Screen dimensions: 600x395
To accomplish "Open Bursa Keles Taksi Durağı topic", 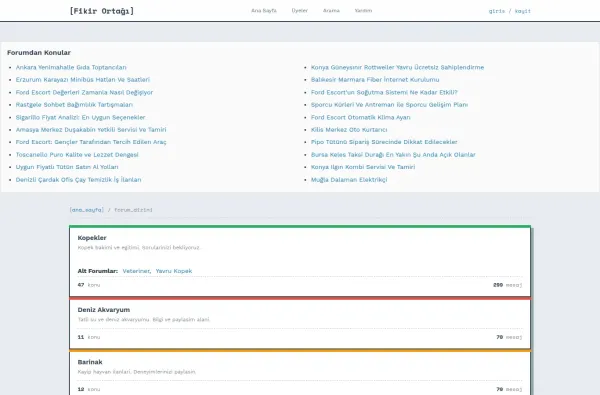I will (393, 155).
